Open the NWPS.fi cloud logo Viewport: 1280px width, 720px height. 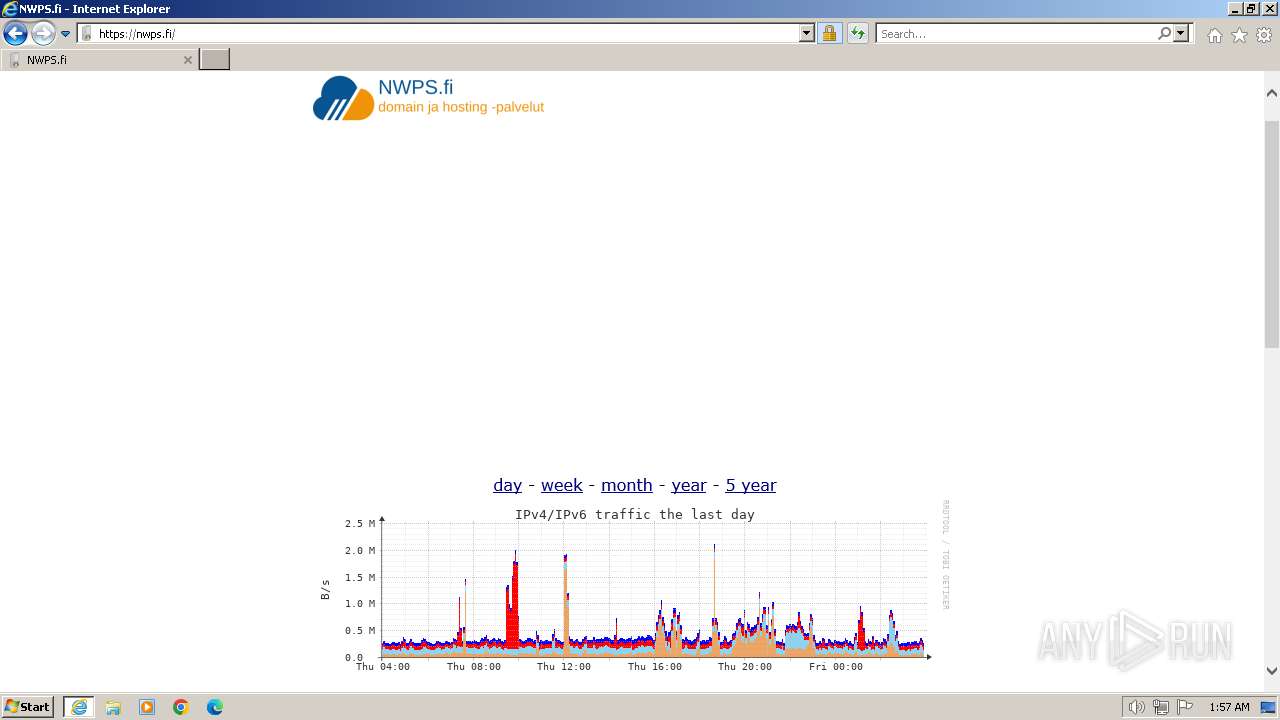(343, 98)
